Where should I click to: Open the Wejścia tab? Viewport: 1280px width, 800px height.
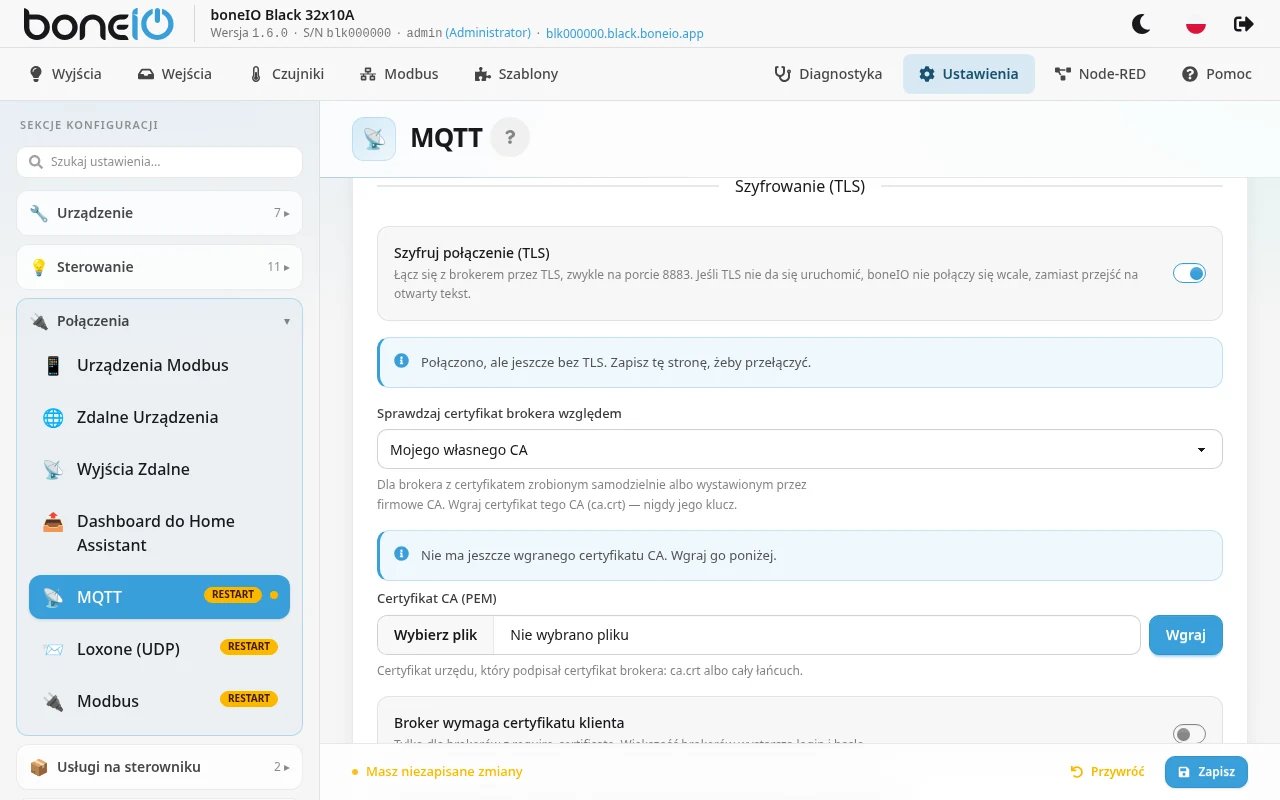(x=175, y=74)
